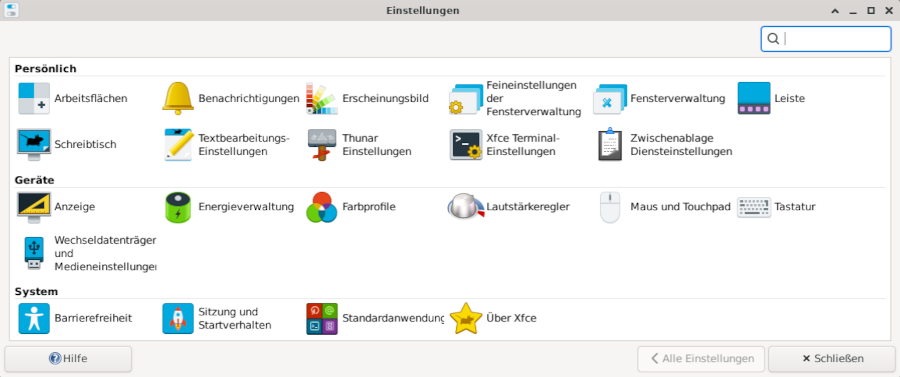This screenshot has width=900, height=377.
Task: Open the Textbearbeitungs-Einstellungen notepad icon
Action: [x=178, y=145]
